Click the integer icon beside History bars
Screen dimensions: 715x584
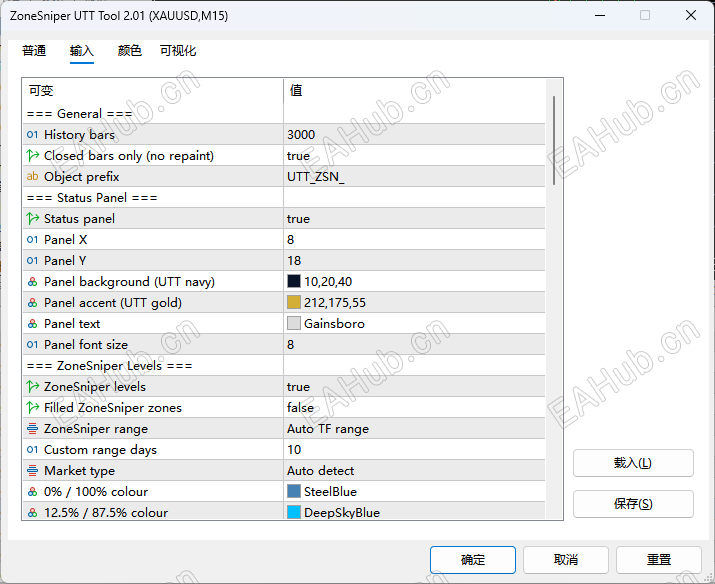point(32,134)
